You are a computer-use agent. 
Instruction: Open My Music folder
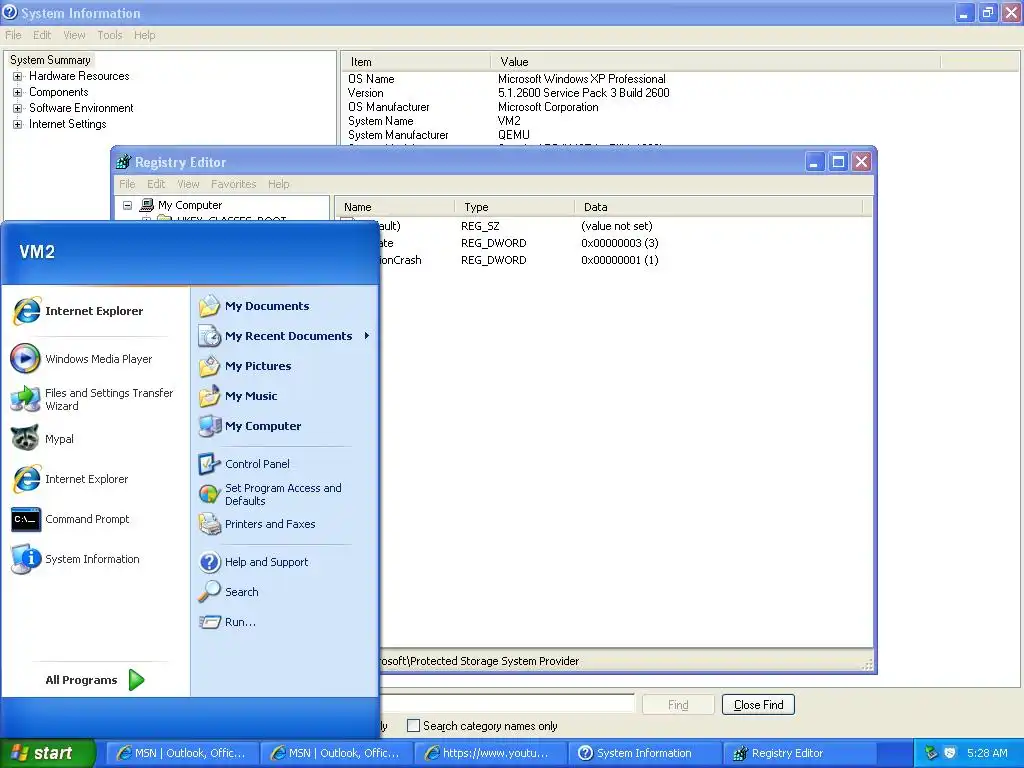point(238,396)
